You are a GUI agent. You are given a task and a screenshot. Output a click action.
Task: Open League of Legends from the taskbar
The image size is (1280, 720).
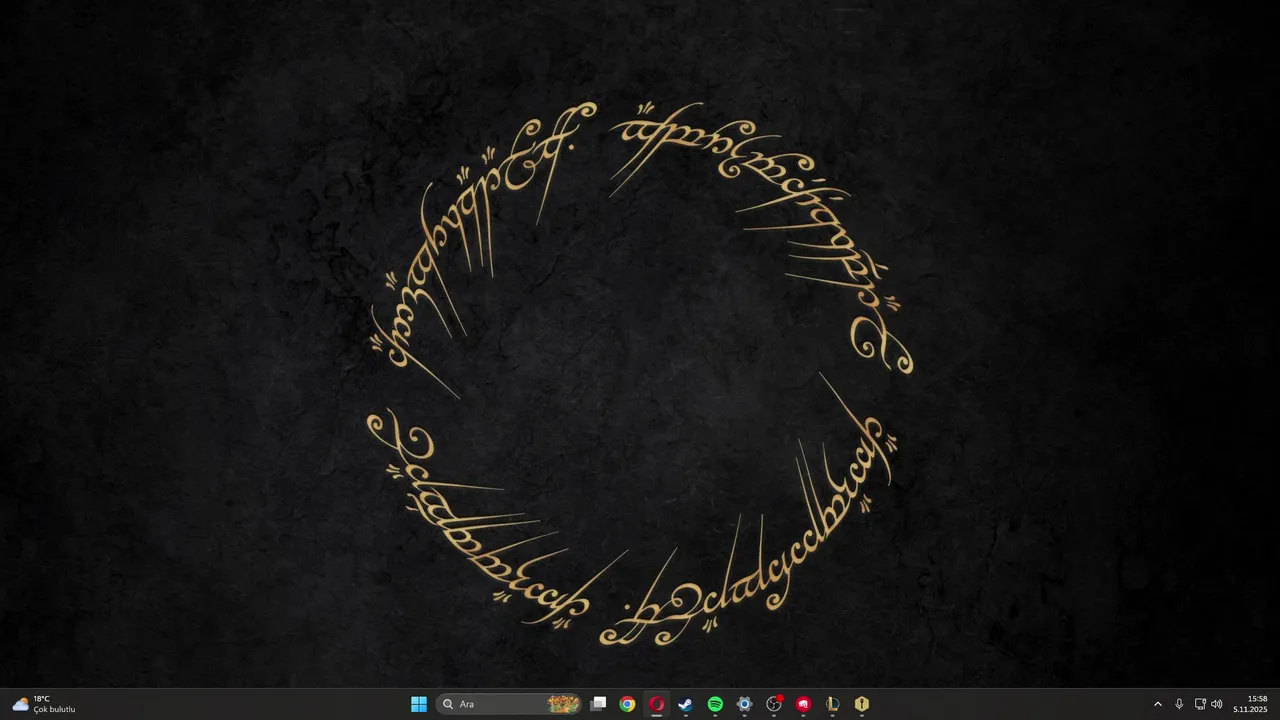point(832,704)
